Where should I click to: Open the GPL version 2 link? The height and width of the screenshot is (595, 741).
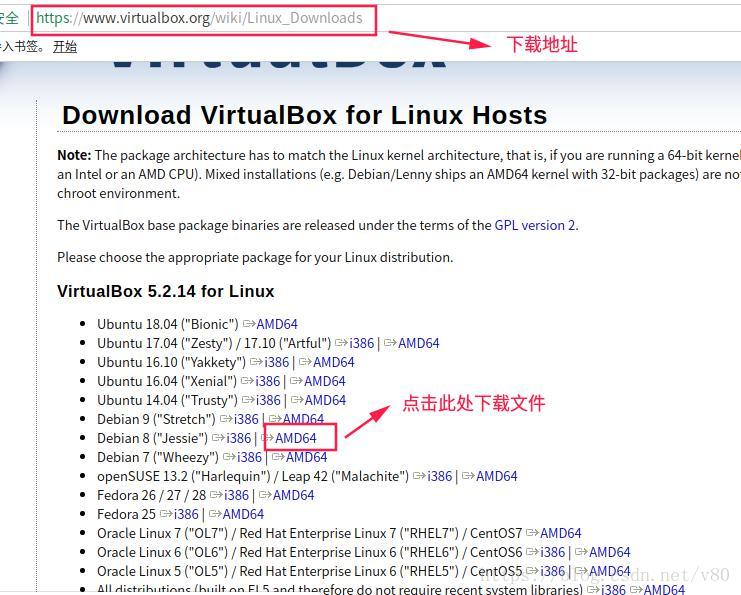(x=535, y=225)
